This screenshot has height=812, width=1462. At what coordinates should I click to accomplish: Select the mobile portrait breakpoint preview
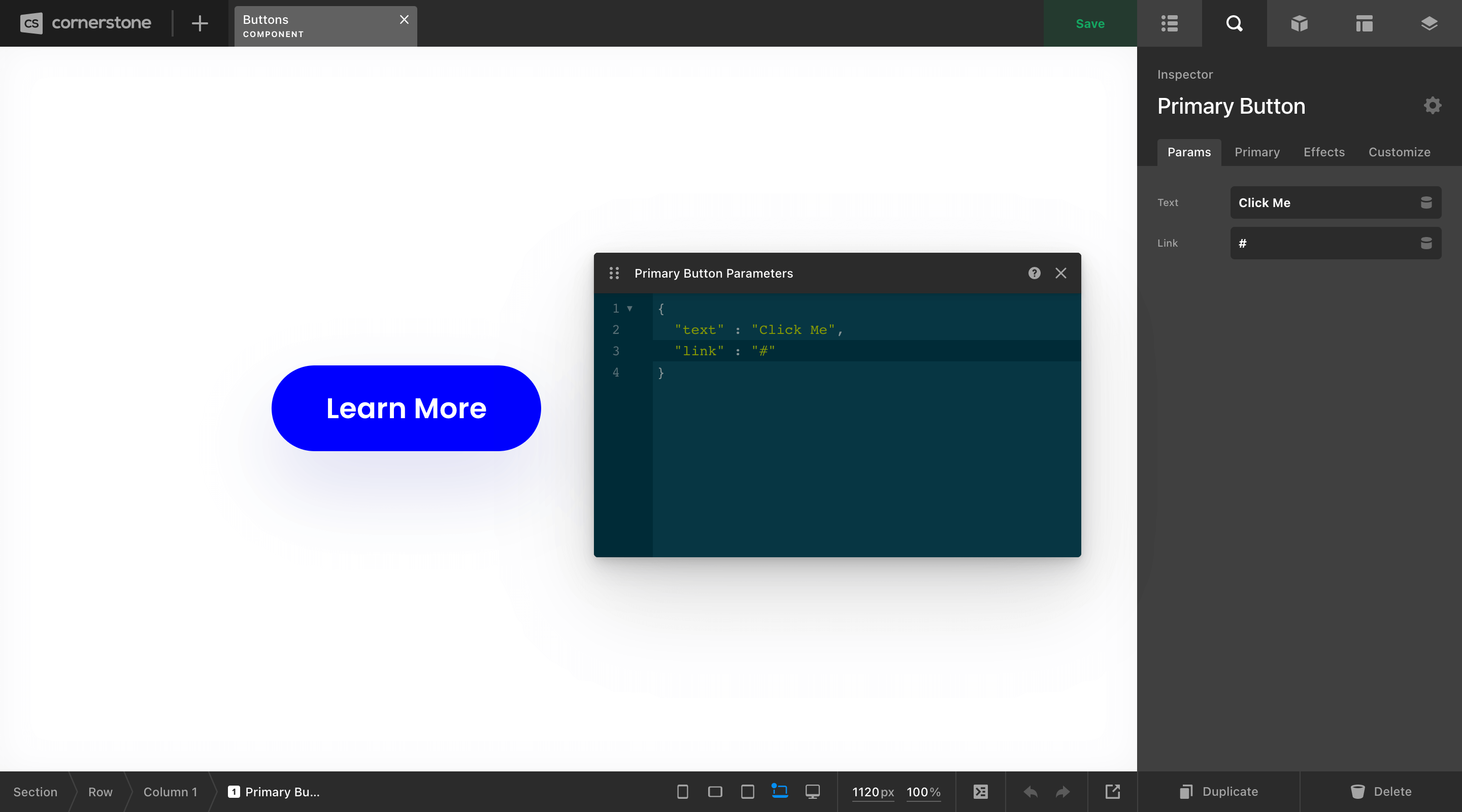click(x=682, y=792)
